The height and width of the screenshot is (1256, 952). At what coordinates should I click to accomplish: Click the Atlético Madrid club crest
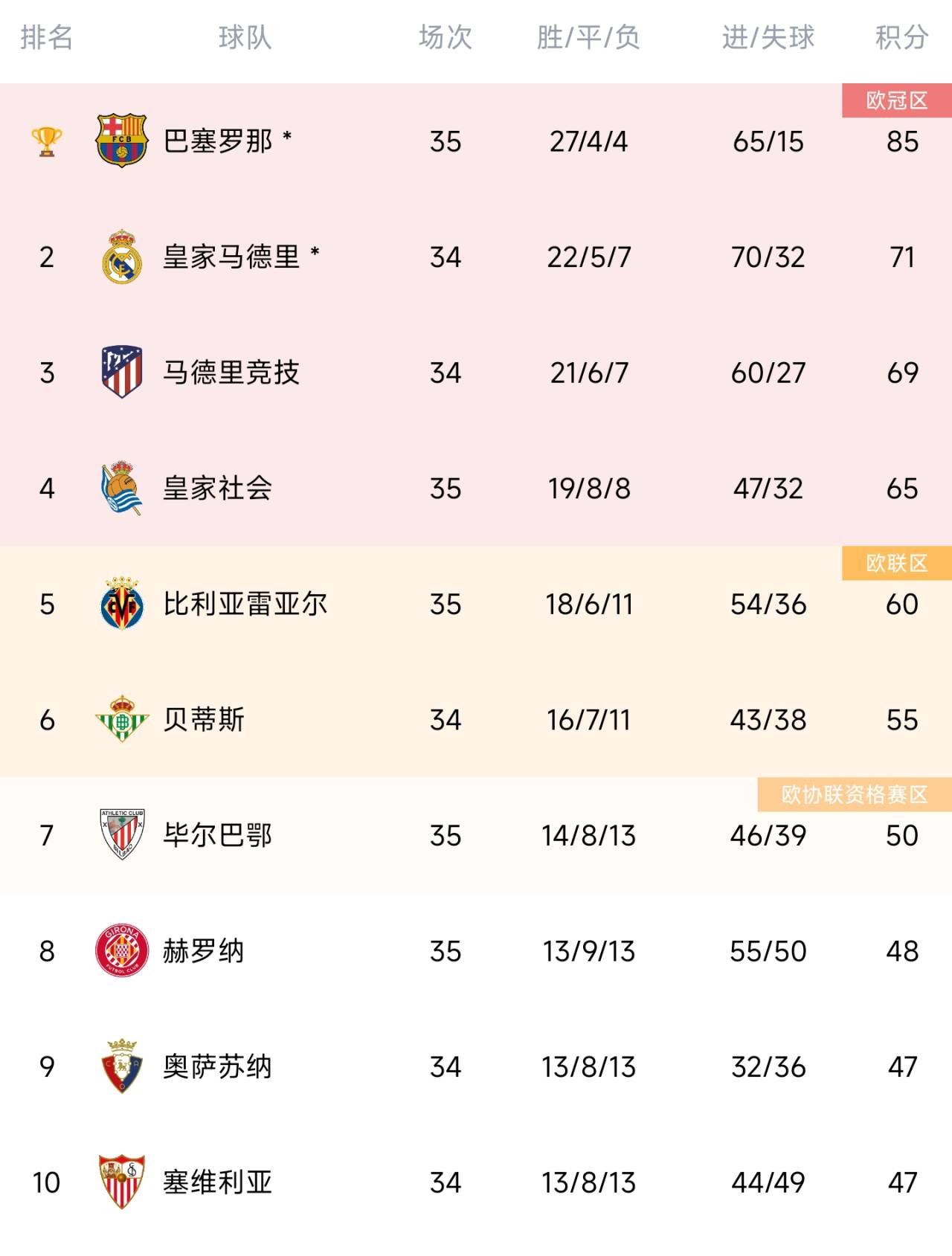pyautogui.click(x=121, y=372)
